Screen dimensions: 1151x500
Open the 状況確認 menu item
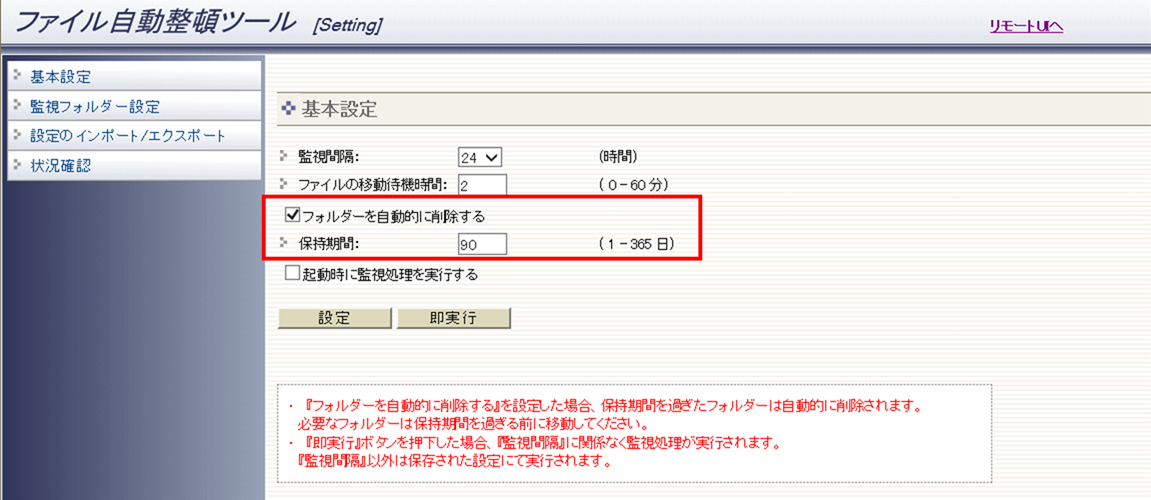coord(134,166)
